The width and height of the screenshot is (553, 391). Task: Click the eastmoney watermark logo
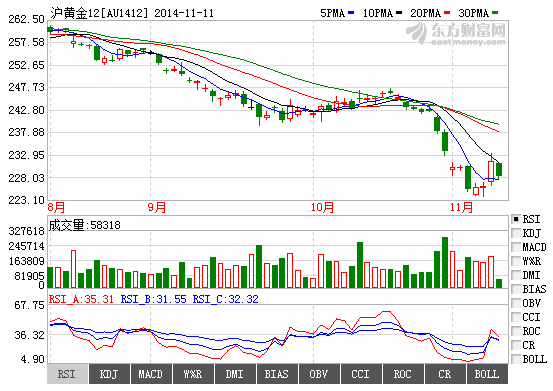point(456,33)
